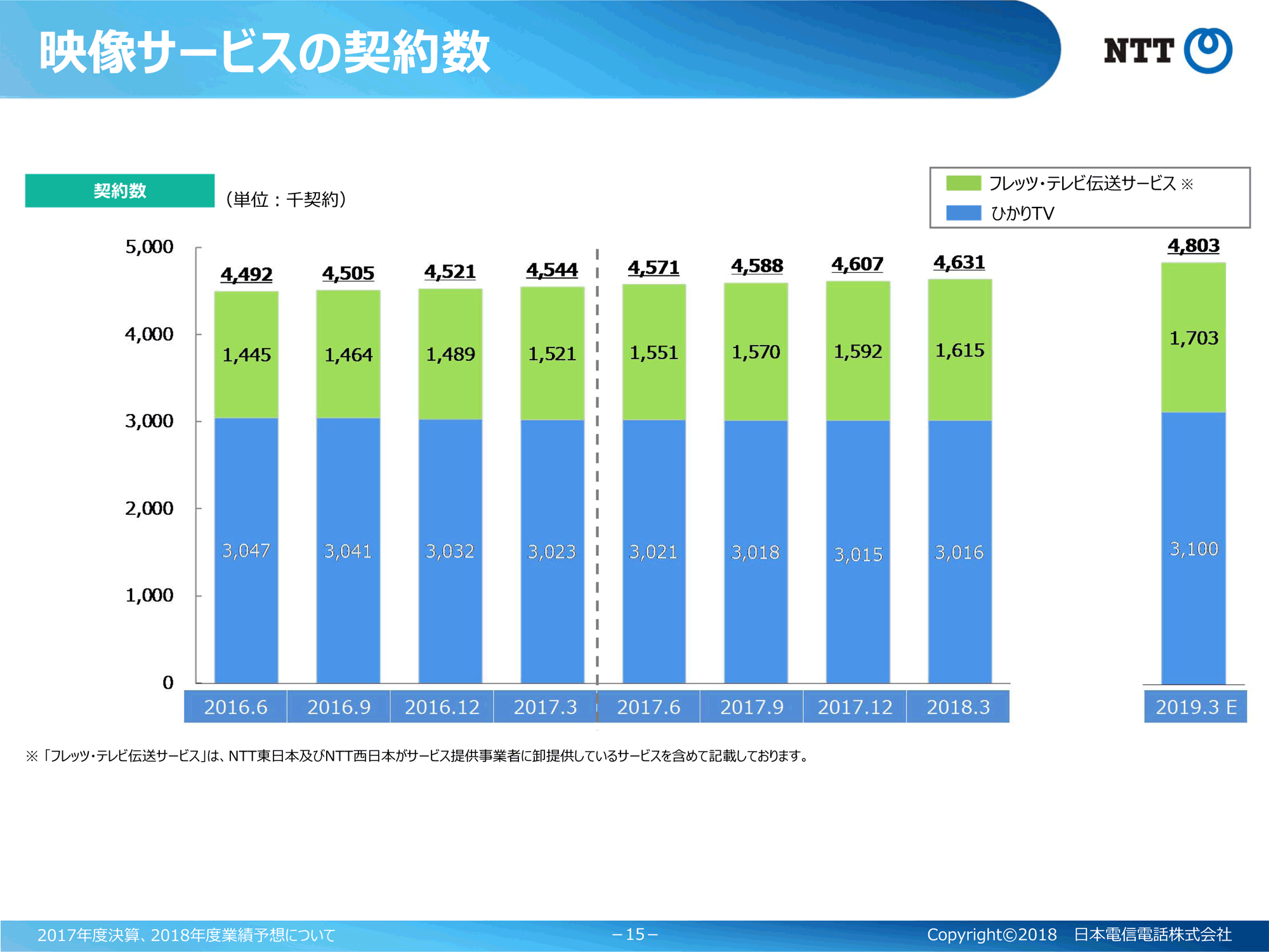Screen dimensions: 1269x952
Task: Click the total value 4,544
Action: 552,270
